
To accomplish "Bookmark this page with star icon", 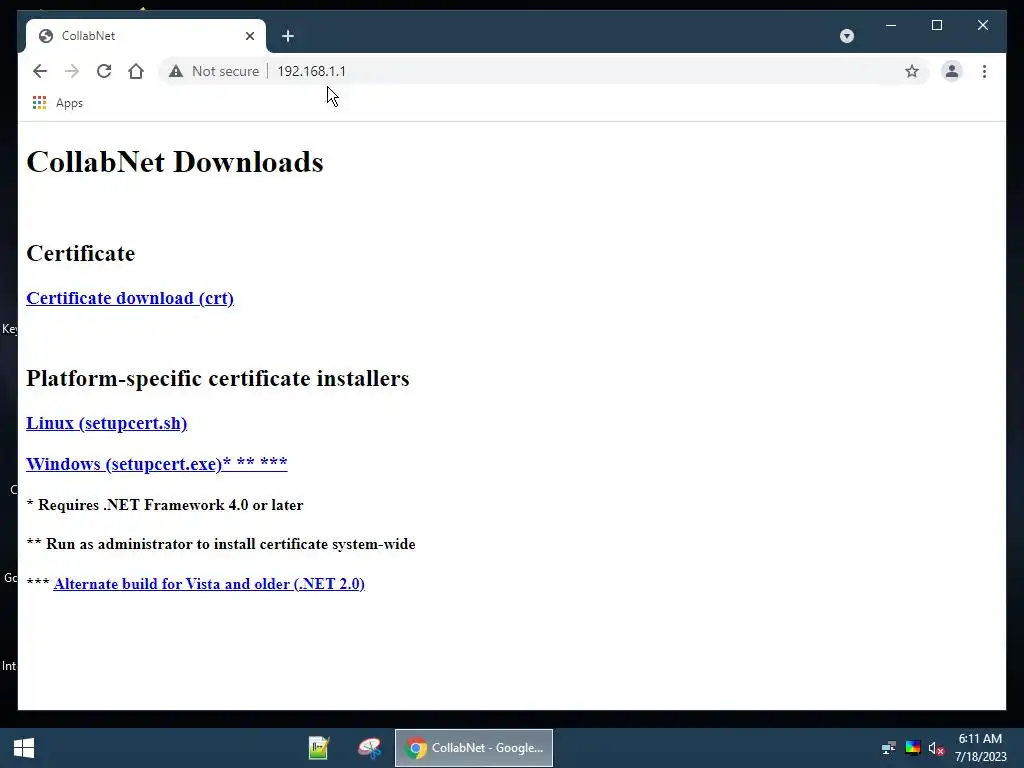I will [x=912, y=71].
